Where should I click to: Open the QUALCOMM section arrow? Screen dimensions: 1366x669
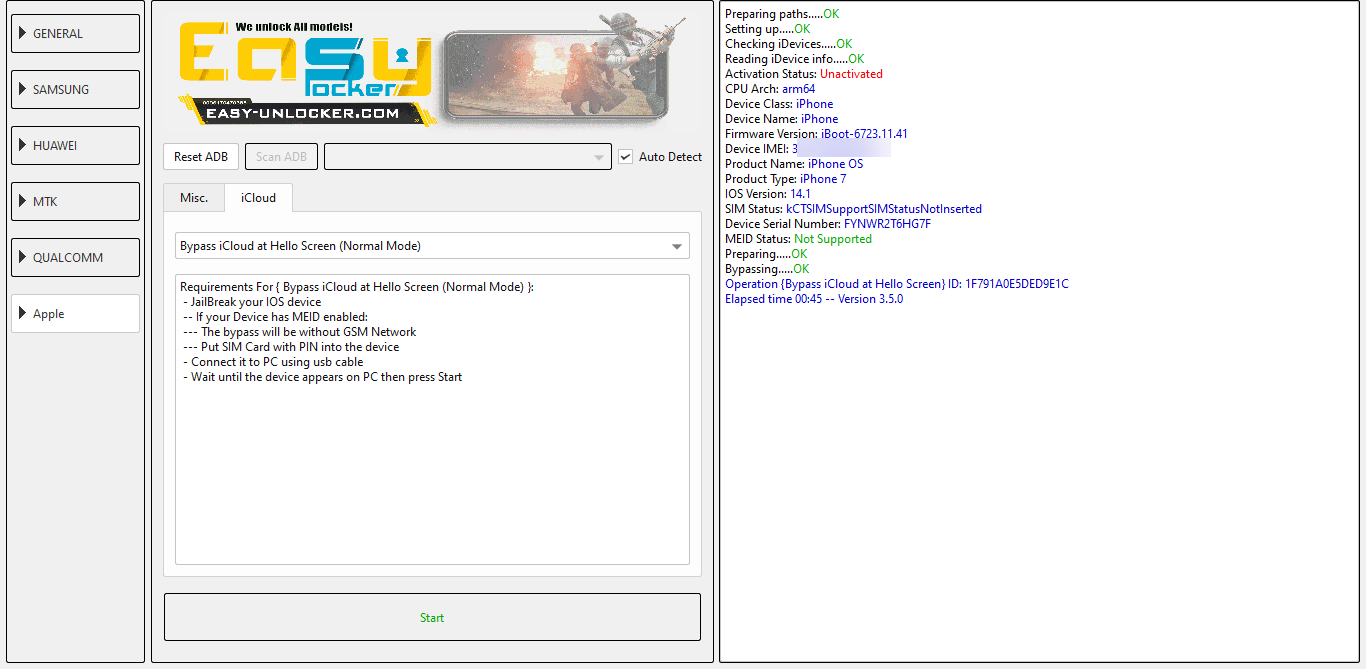click(22, 257)
